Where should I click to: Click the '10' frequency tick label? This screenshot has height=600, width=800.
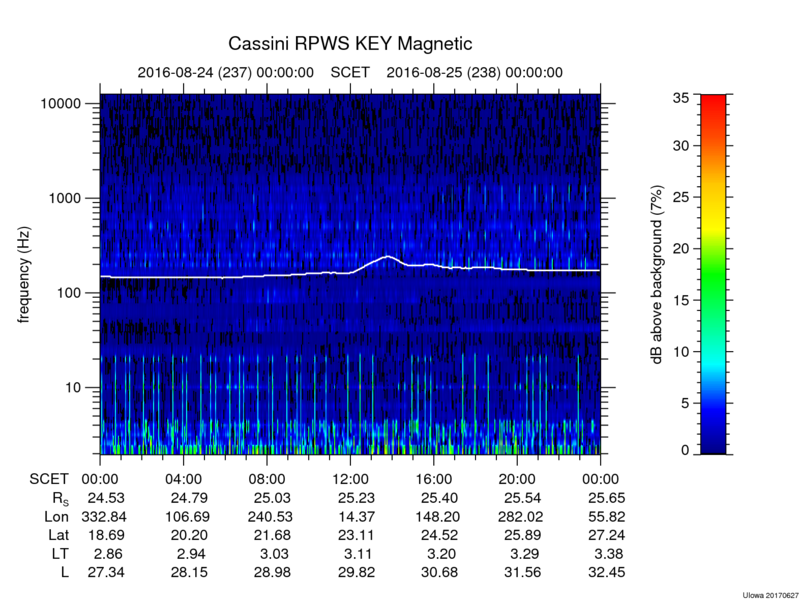point(73,387)
